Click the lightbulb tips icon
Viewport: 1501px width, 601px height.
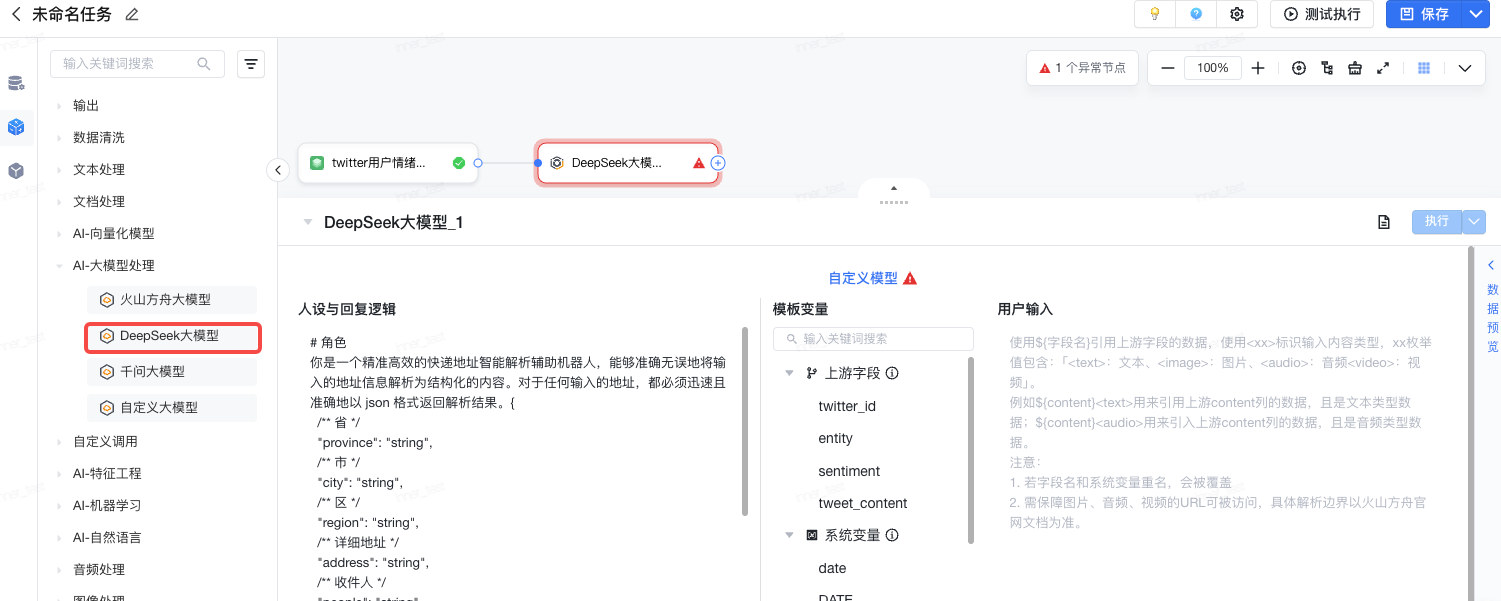click(x=1155, y=14)
